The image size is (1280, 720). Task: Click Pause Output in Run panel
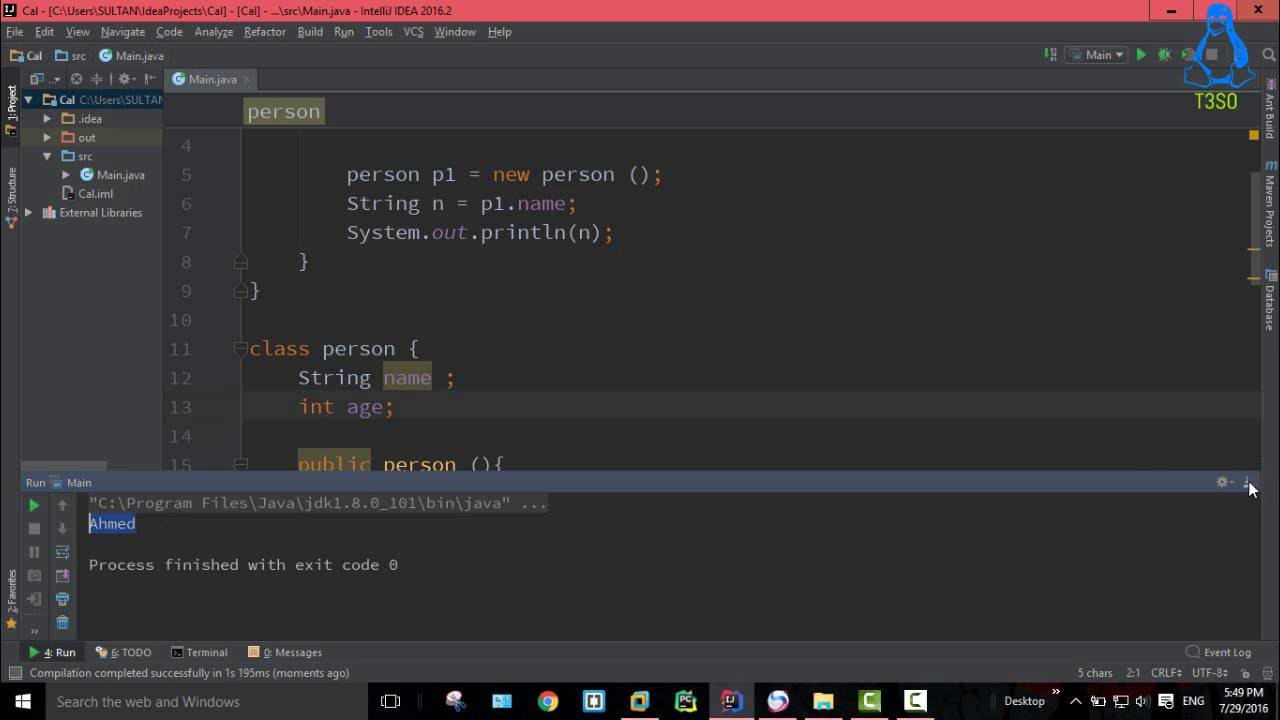pos(34,552)
